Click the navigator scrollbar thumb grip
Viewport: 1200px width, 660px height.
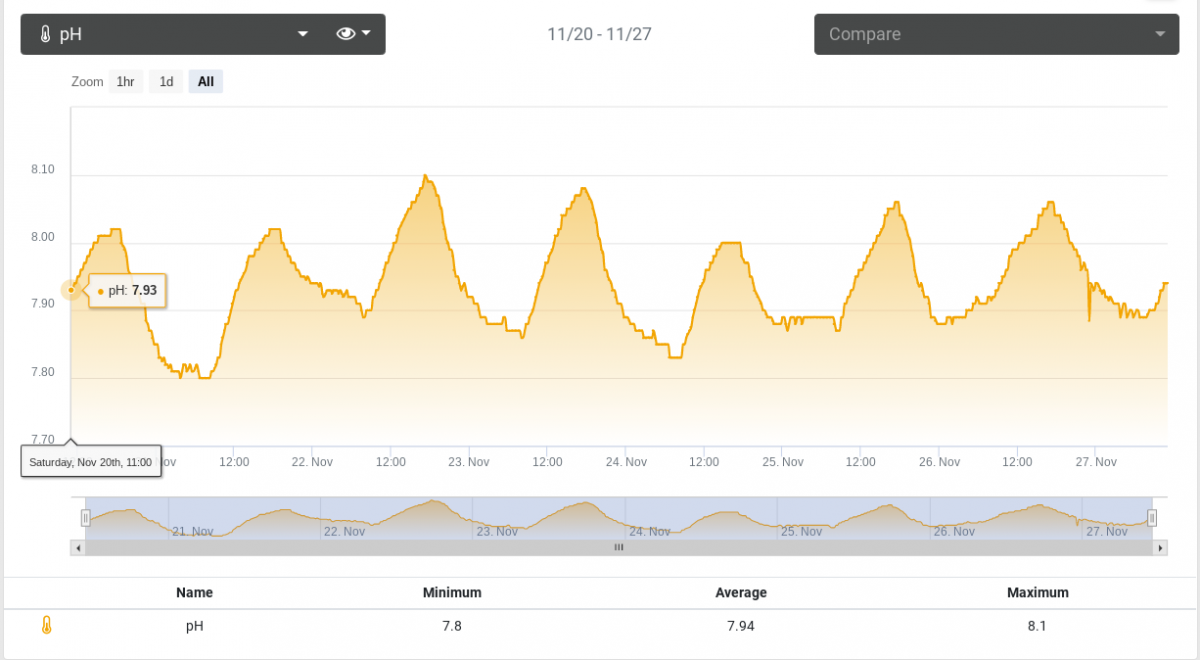[618, 548]
